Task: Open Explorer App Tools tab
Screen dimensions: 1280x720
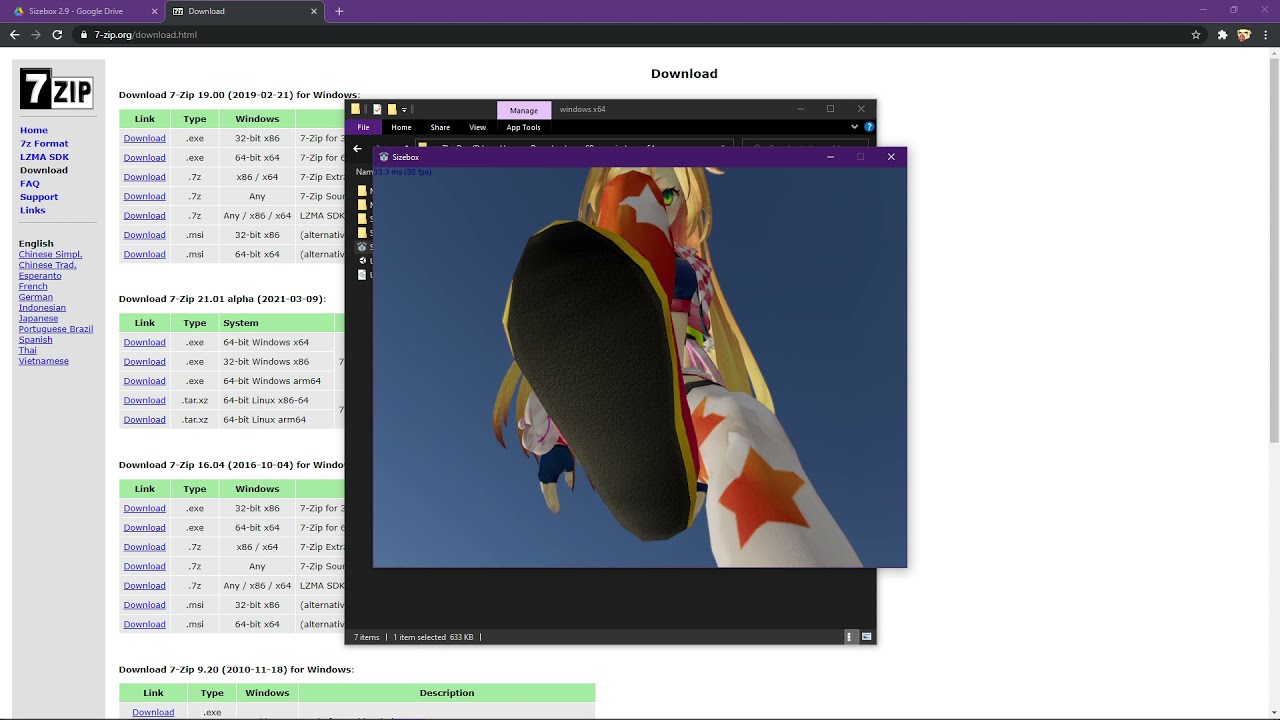Action: (523, 127)
